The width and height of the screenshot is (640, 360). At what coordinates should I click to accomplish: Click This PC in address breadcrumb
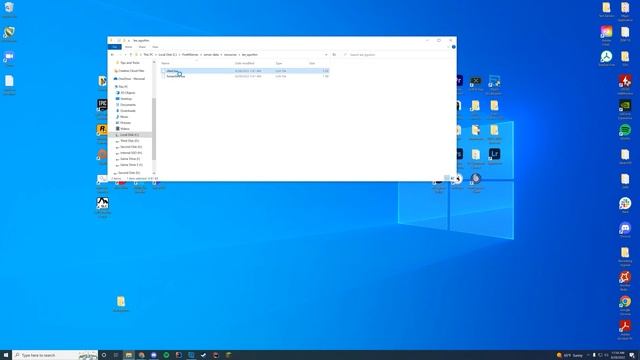tap(148, 55)
